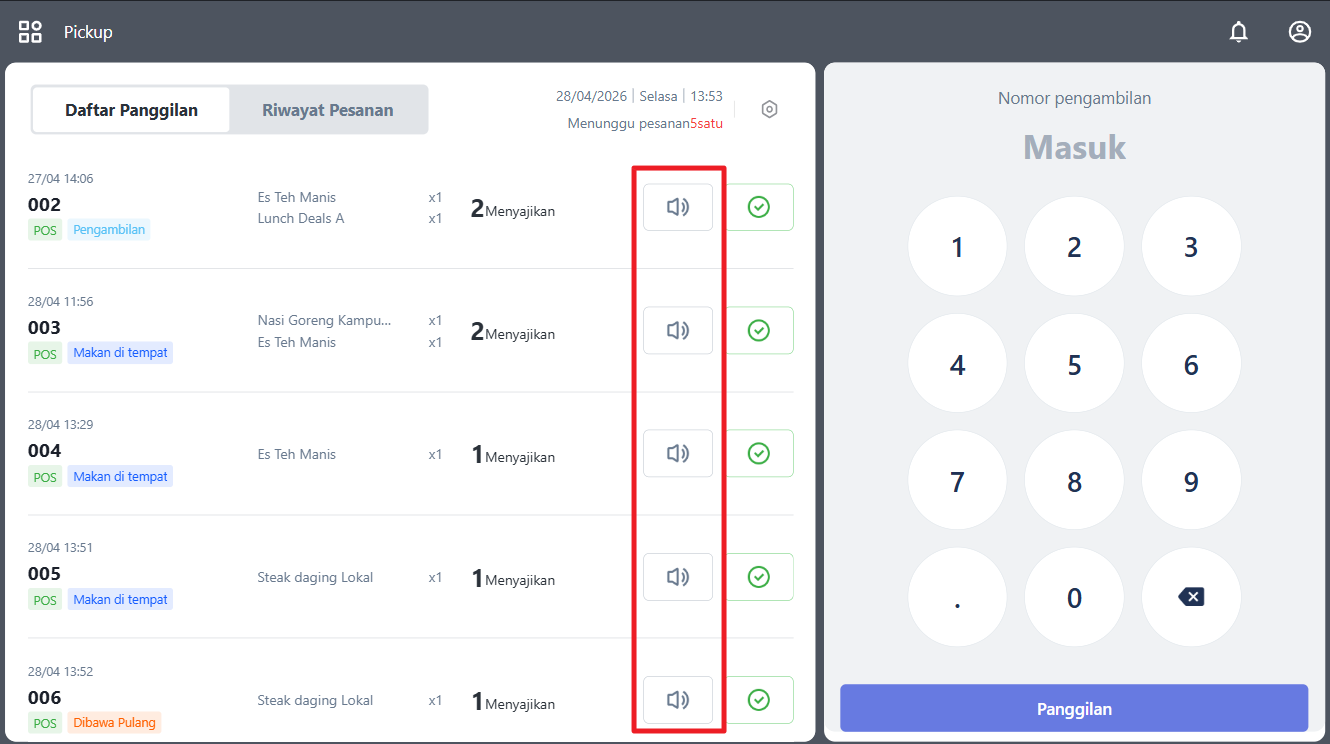Click the Masuk pickup number field
Viewport: 1330px width, 744px height.
[x=1074, y=148]
